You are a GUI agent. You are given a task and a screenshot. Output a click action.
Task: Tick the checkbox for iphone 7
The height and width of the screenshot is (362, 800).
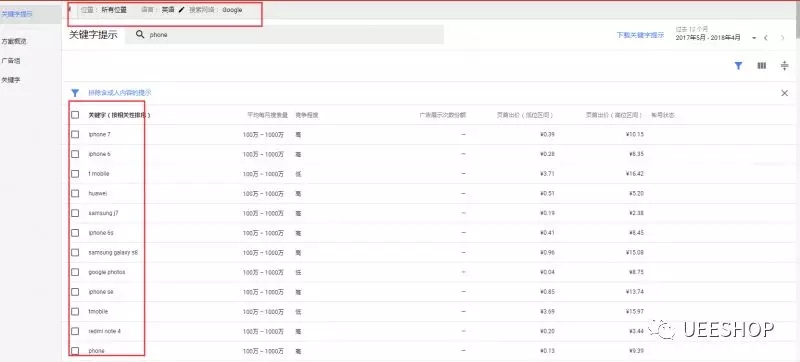75,135
